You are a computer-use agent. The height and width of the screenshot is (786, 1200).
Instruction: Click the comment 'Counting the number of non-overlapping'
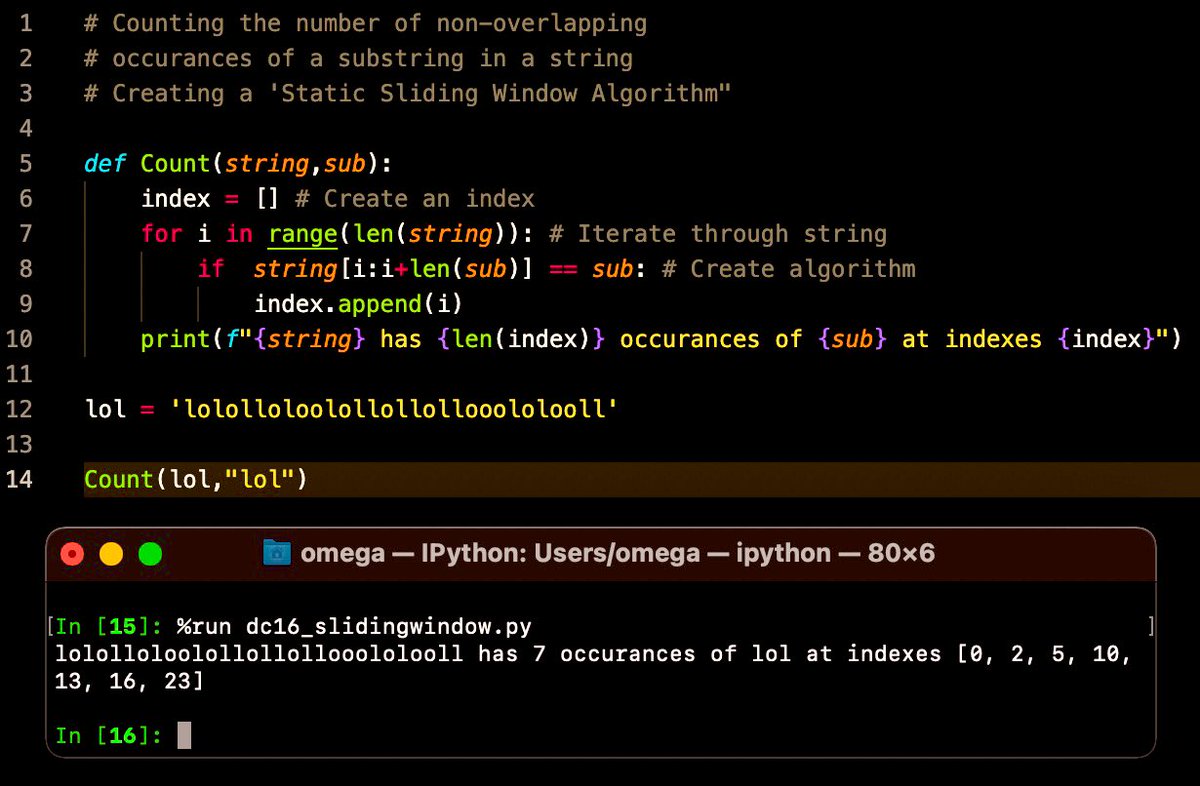tap(366, 23)
